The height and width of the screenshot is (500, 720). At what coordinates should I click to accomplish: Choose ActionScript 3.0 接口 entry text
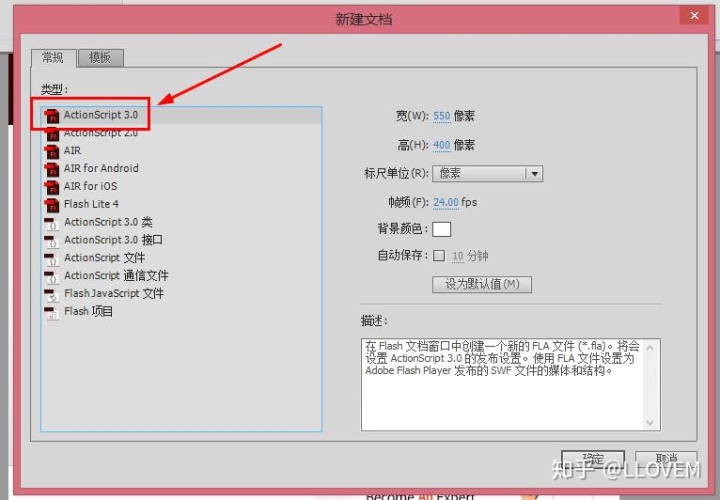coord(113,240)
